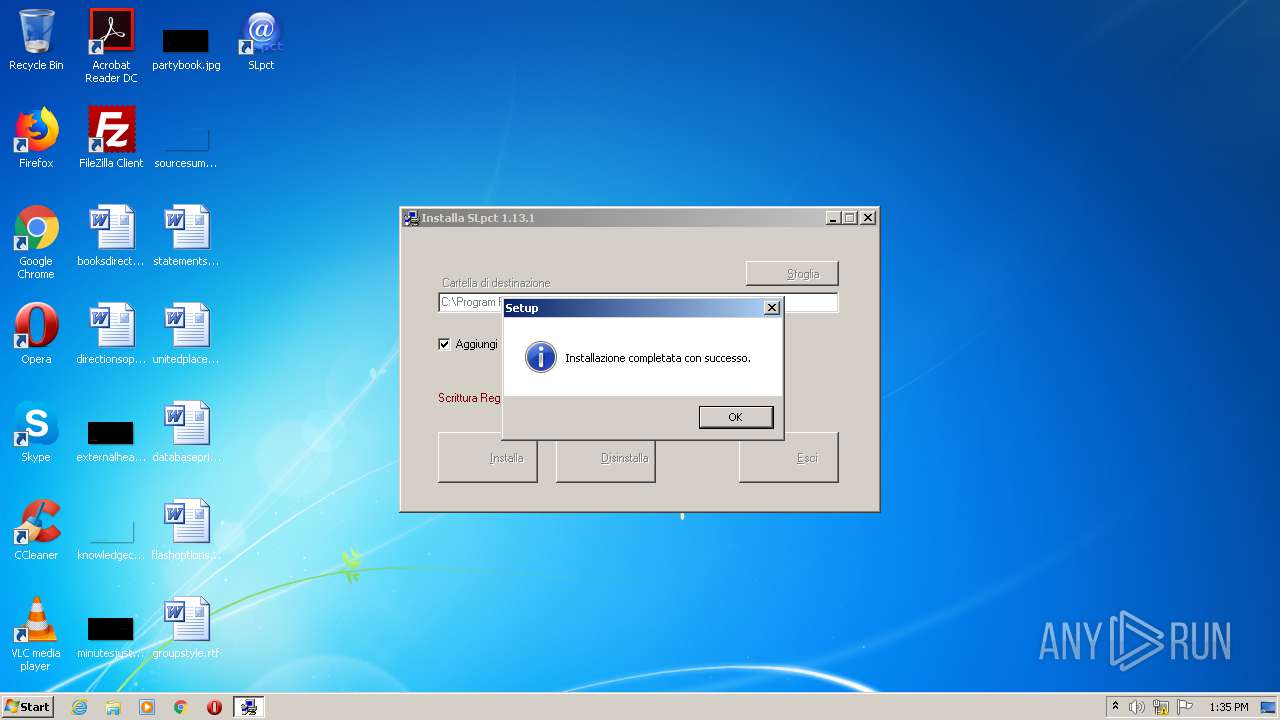Open the Action Center flag icon
Viewport: 1280px width, 720px height.
tap(1185, 707)
